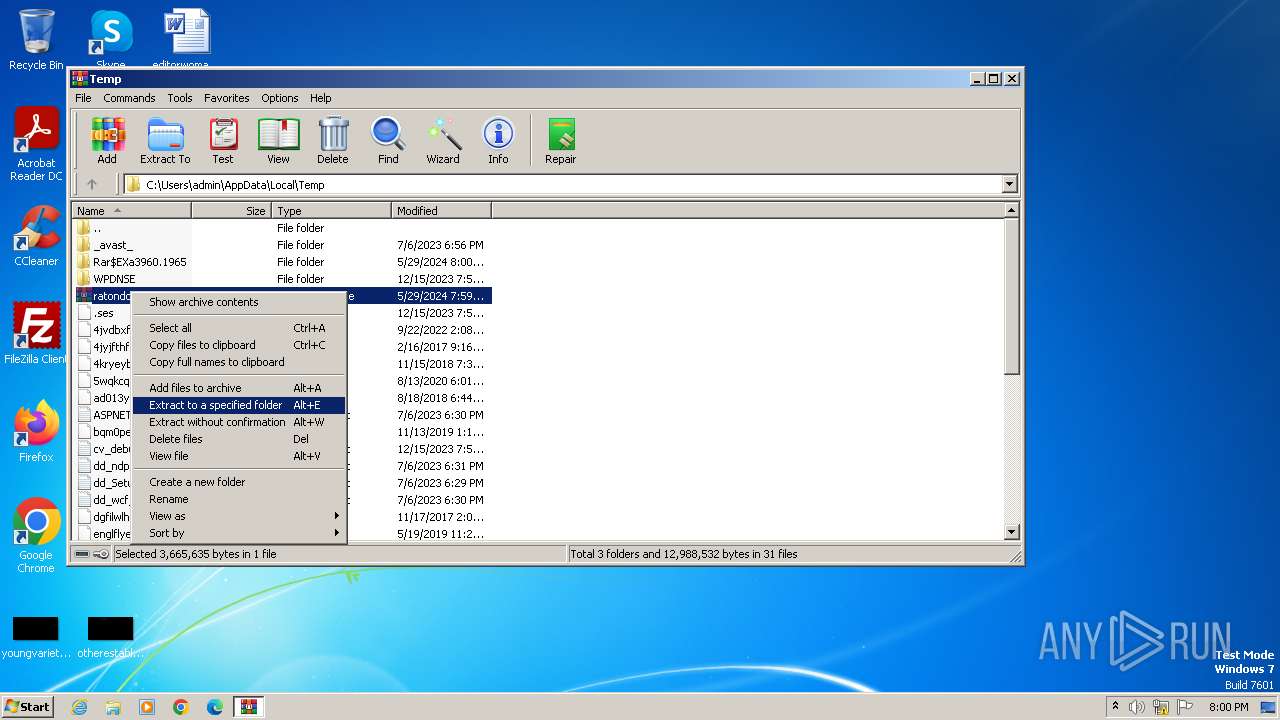Click the Delete trash icon
This screenshot has height=720, width=1280.
point(333,141)
